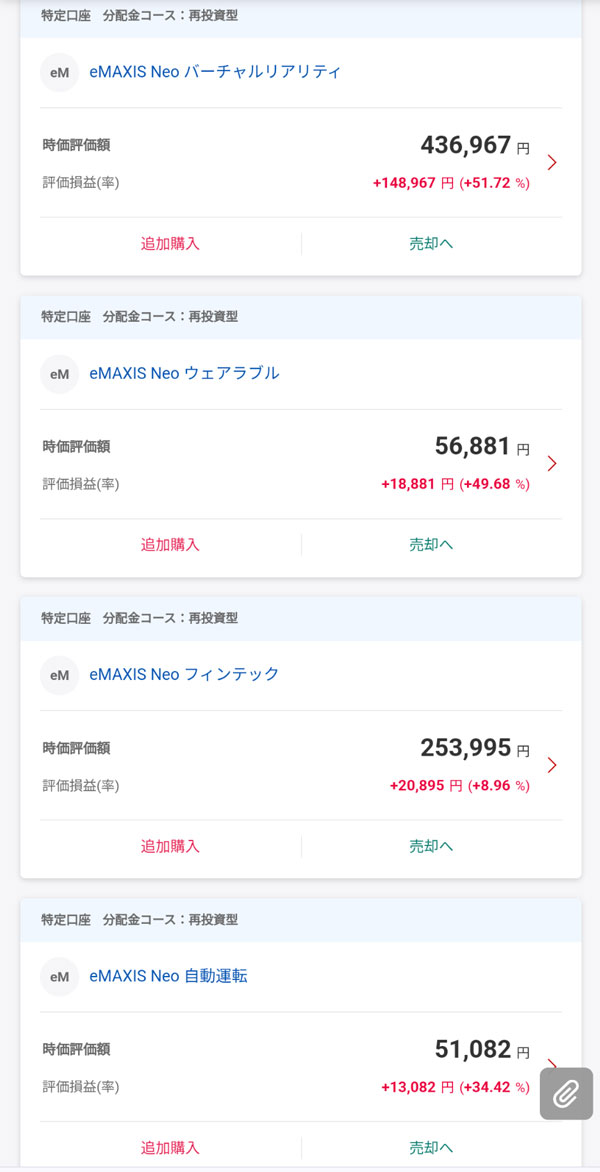Click eM icon beside ウェアラブル fund
The height and width of the screenshot is (1172, 600).
(x=59, y=374)
